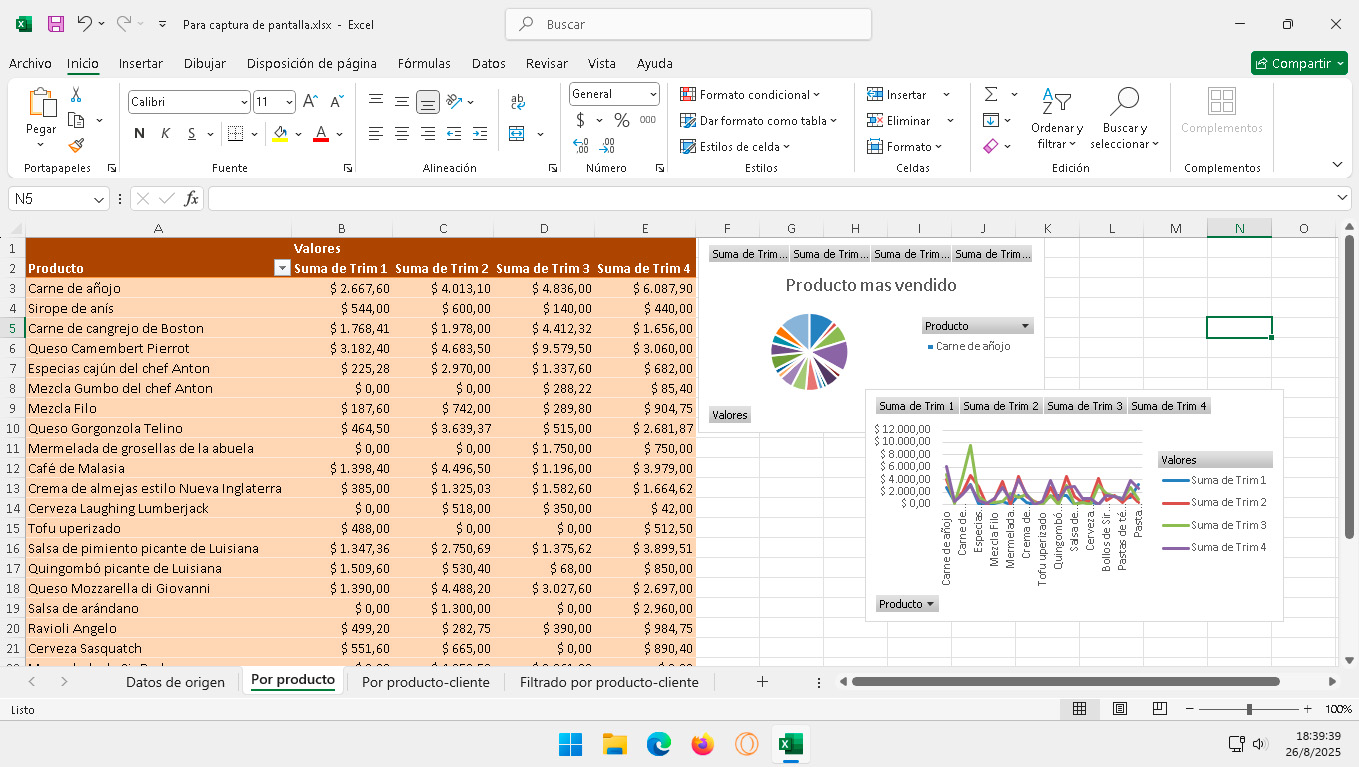This screenshot has height=767, width=1359.
Task: Open the fill color yellow swatch
Action: click(x=280, y=134)
